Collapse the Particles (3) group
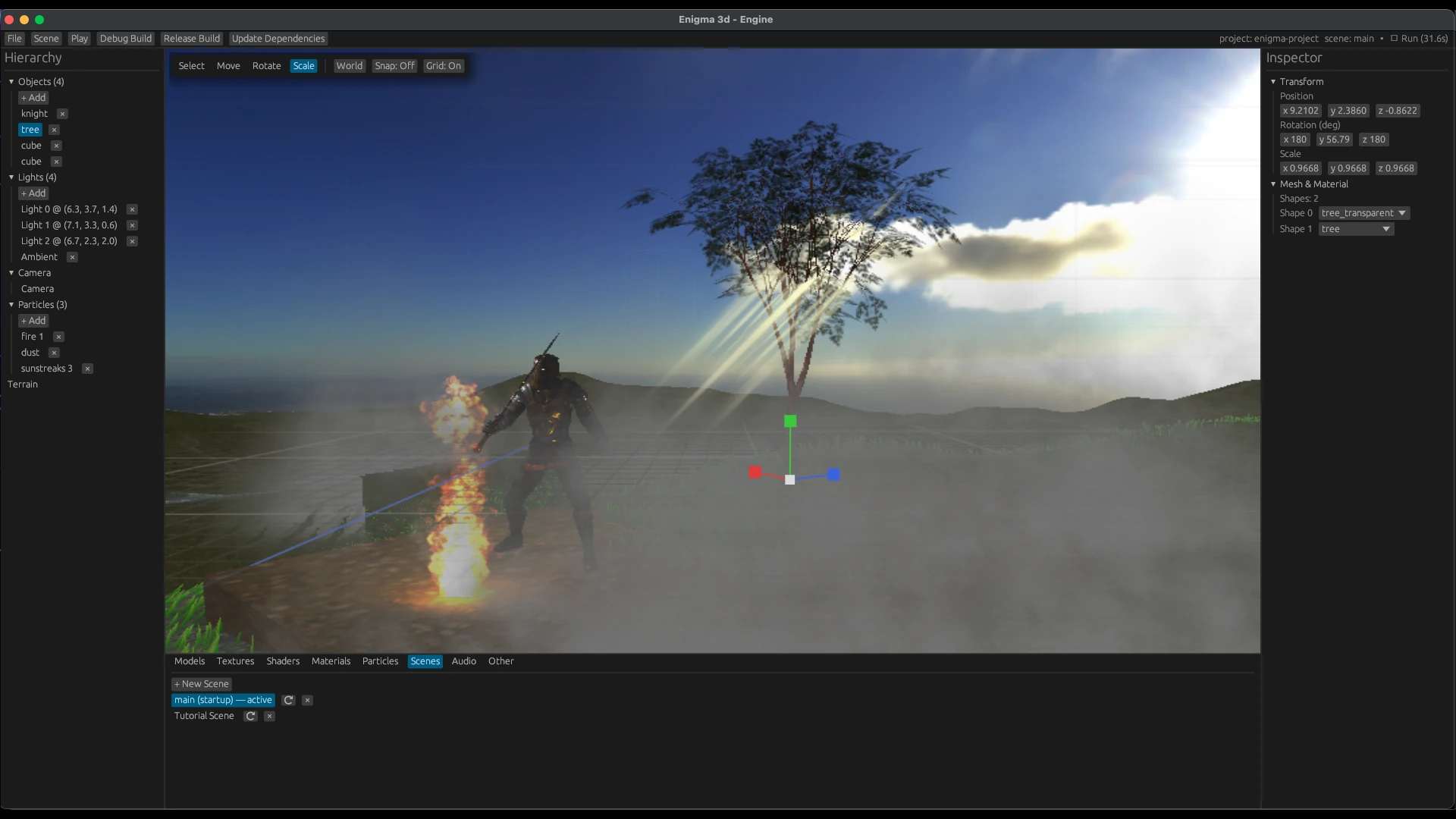 (x=11, y=305)
